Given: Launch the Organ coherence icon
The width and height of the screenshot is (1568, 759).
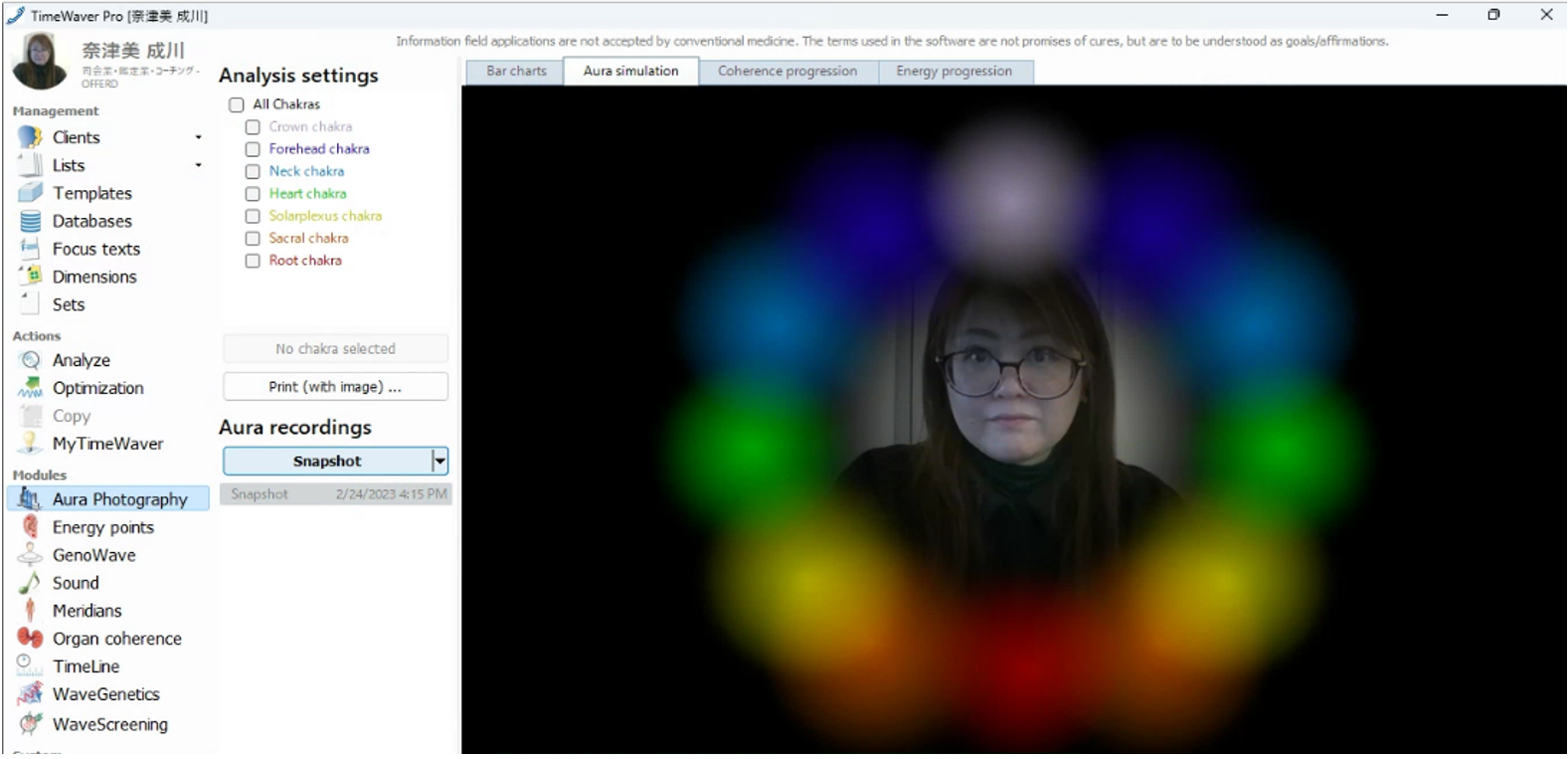Looking at the screenshot, I should [31, 639].
